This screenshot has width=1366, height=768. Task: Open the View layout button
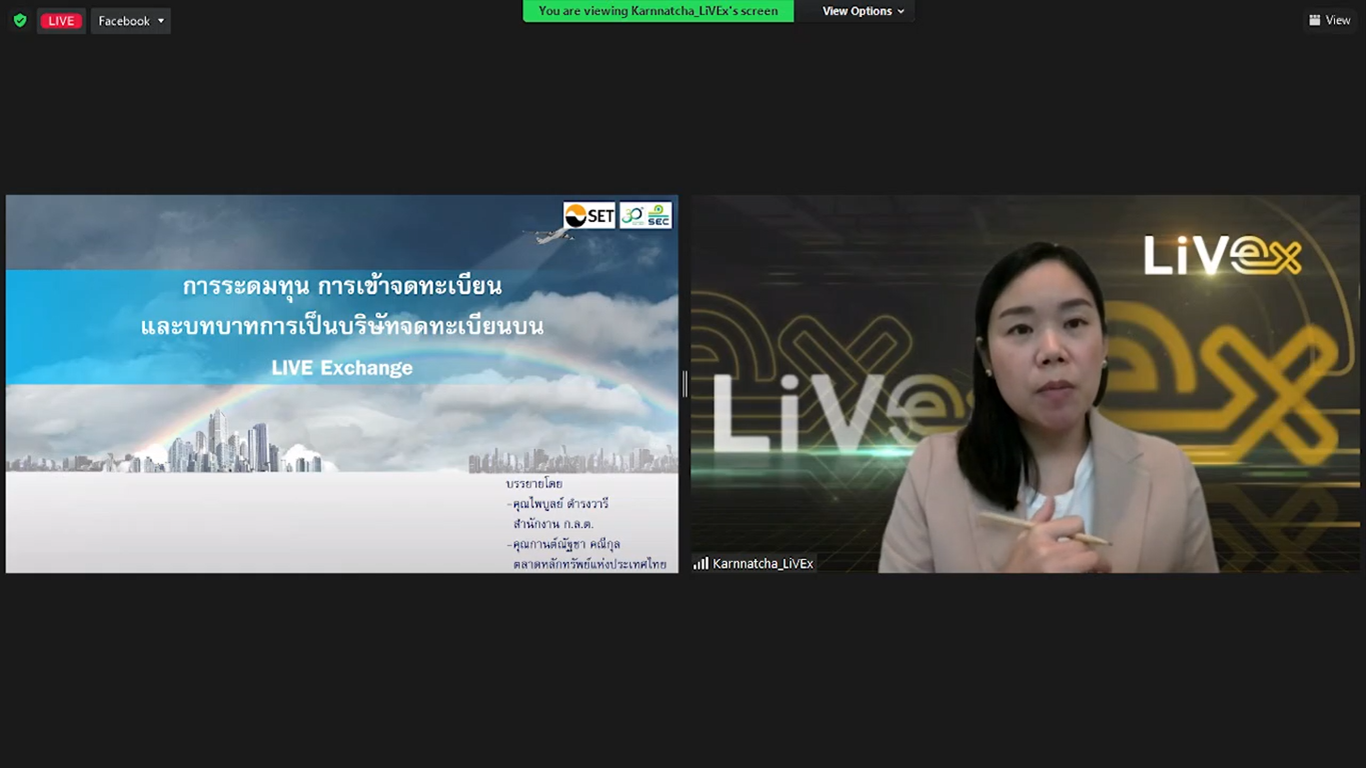coord(1330,20)
